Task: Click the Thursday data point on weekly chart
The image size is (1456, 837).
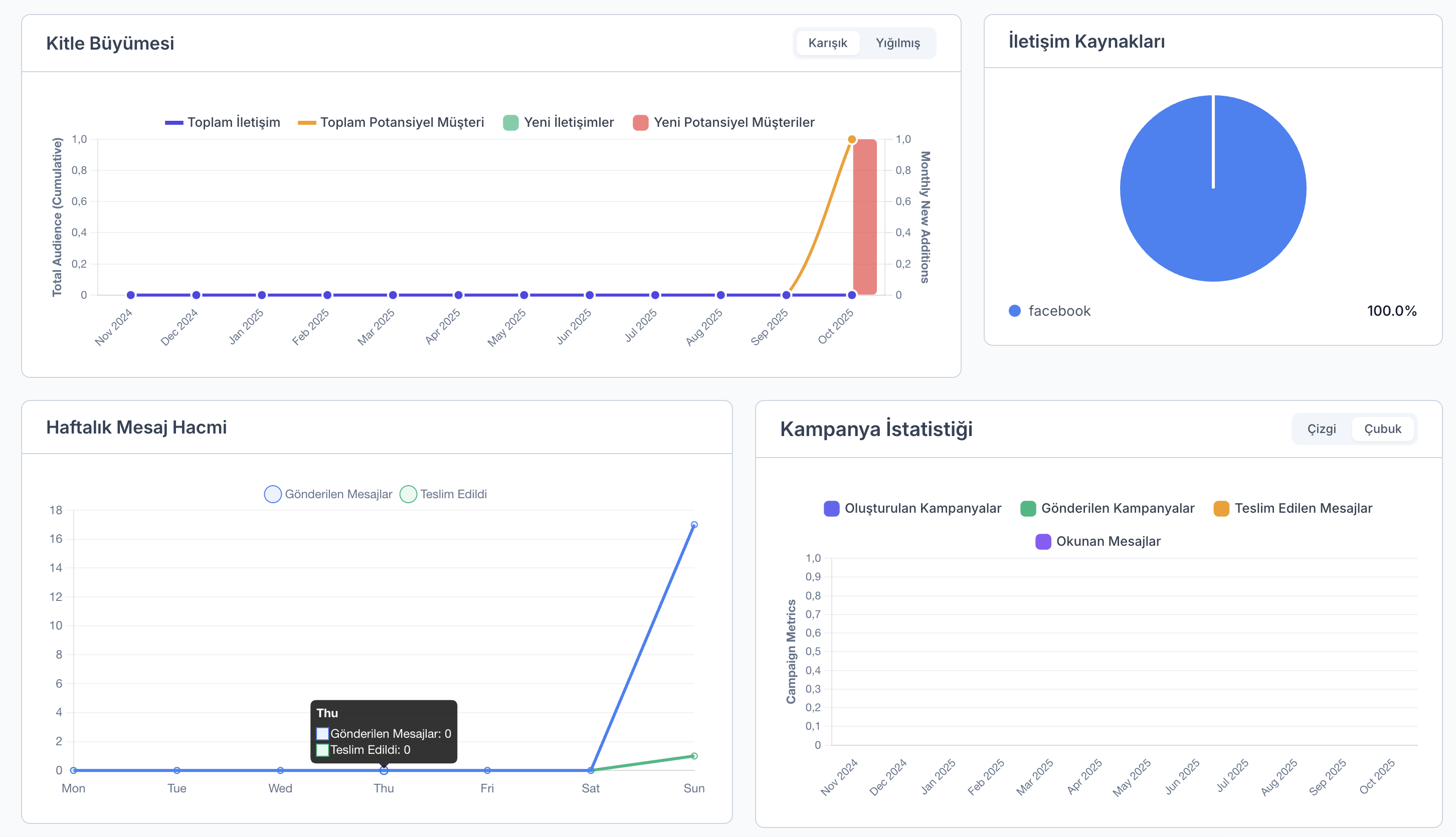Action: point(384,770)
